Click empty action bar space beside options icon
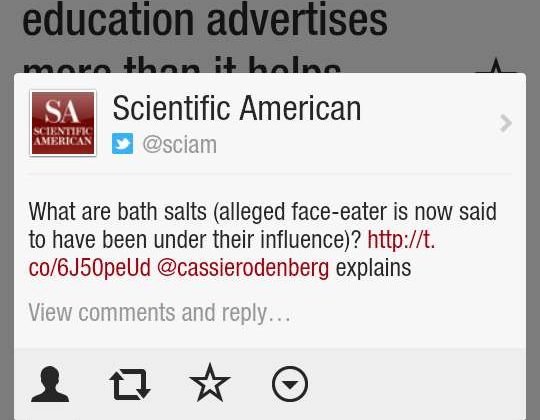This screenshot has width=540, height=420. point(417,384)
